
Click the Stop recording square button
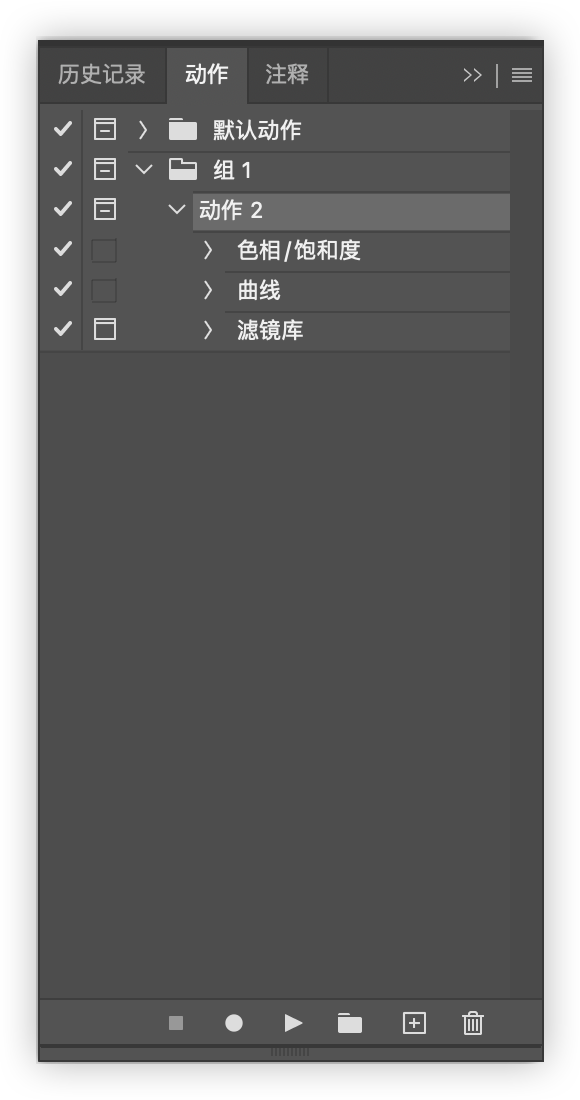click(x=176, y=1023)
